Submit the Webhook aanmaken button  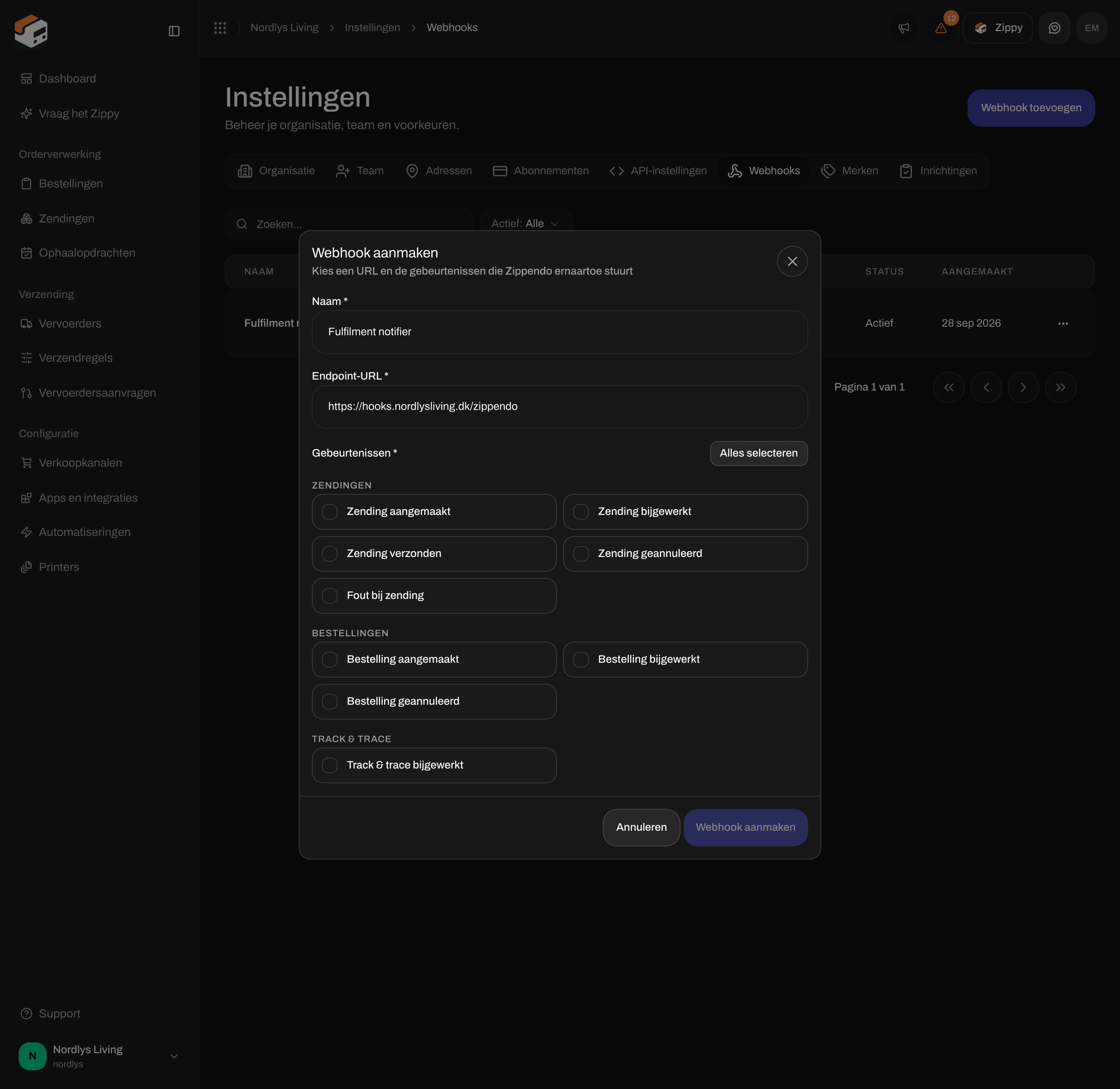point(745,827)
